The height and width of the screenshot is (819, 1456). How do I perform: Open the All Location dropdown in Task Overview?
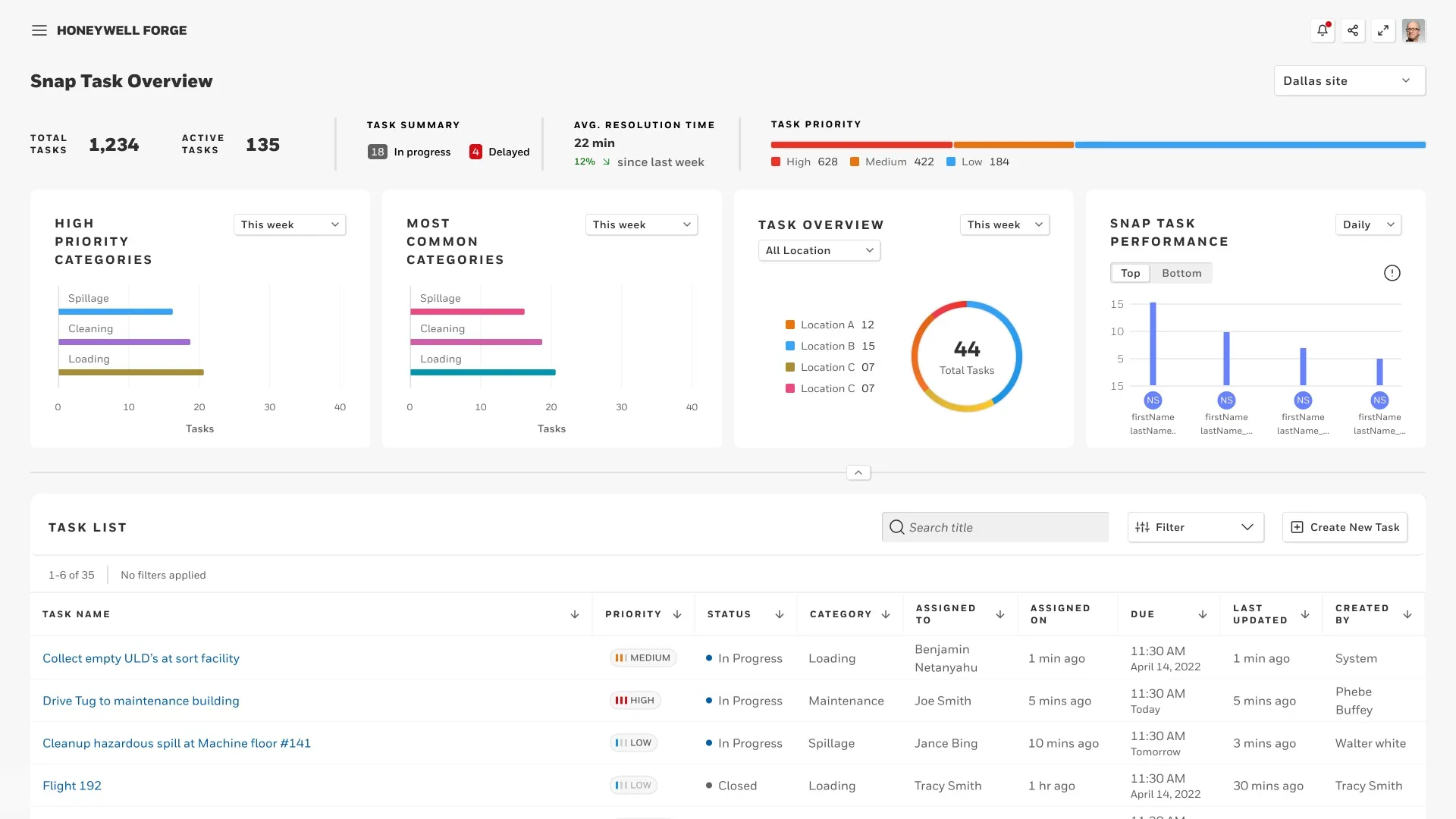coord(819,250)
